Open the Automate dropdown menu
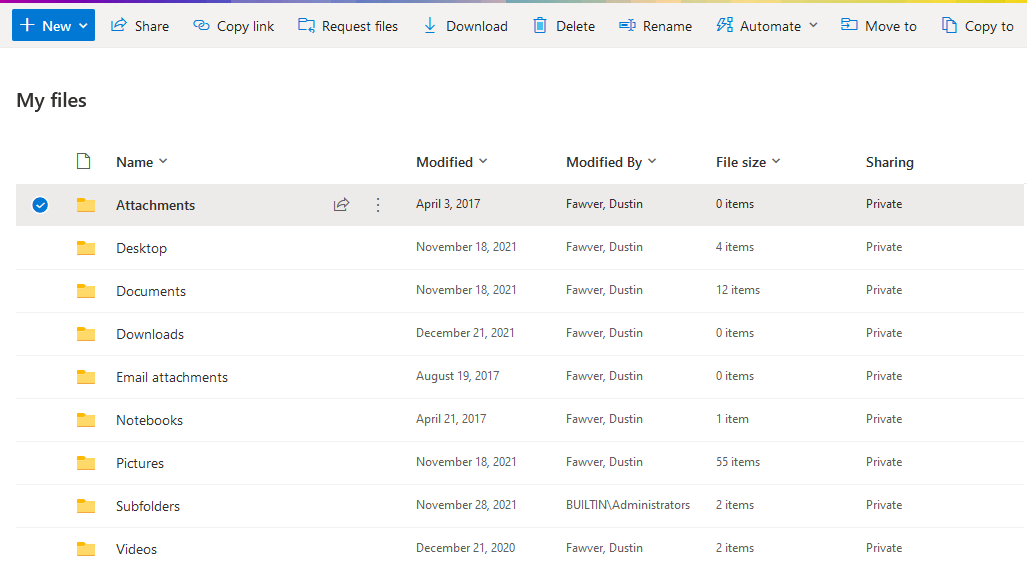Screen dimensions: 1027x562 [767, 26]
